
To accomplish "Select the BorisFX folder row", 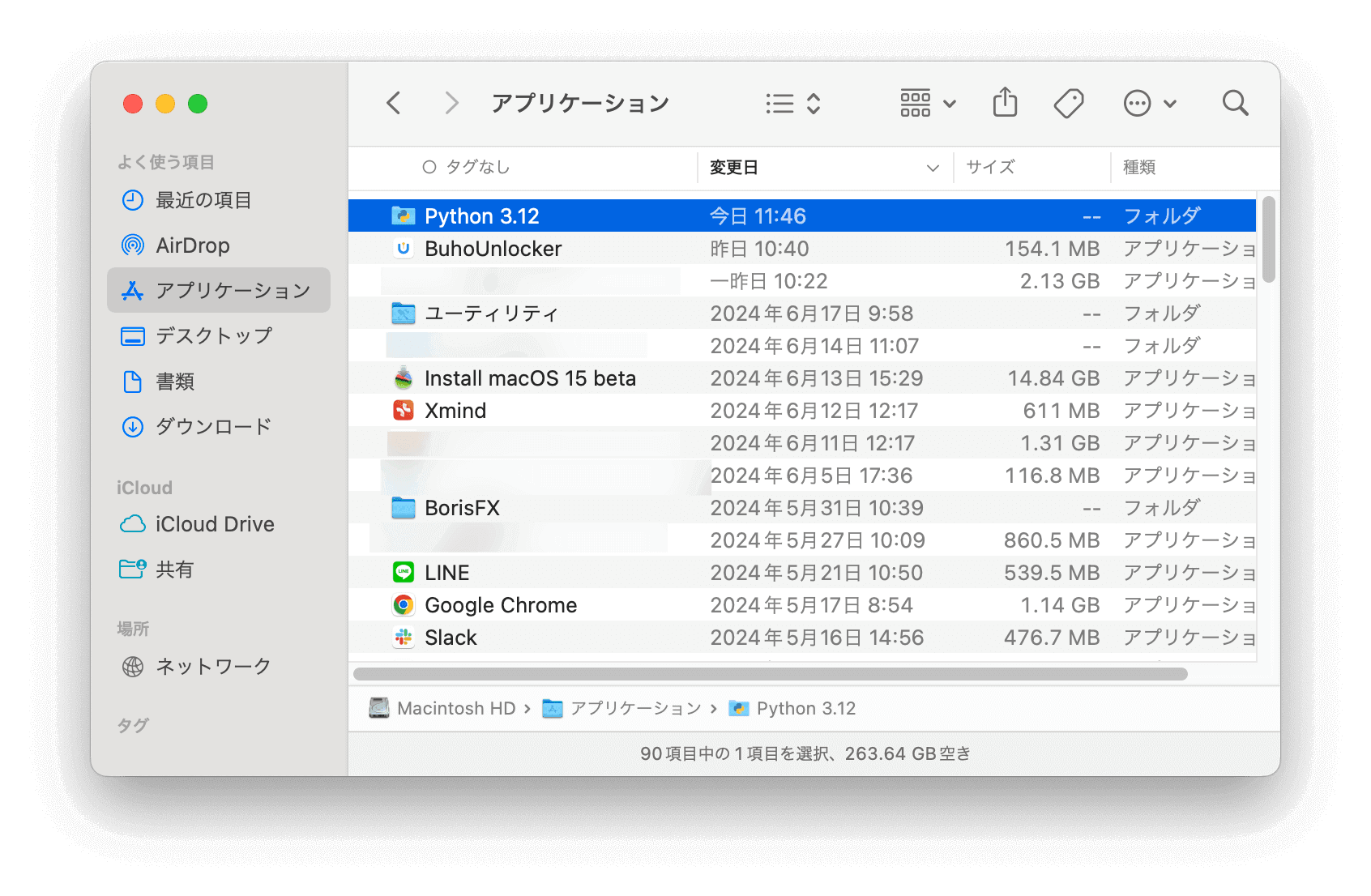I will coord(802,508).
